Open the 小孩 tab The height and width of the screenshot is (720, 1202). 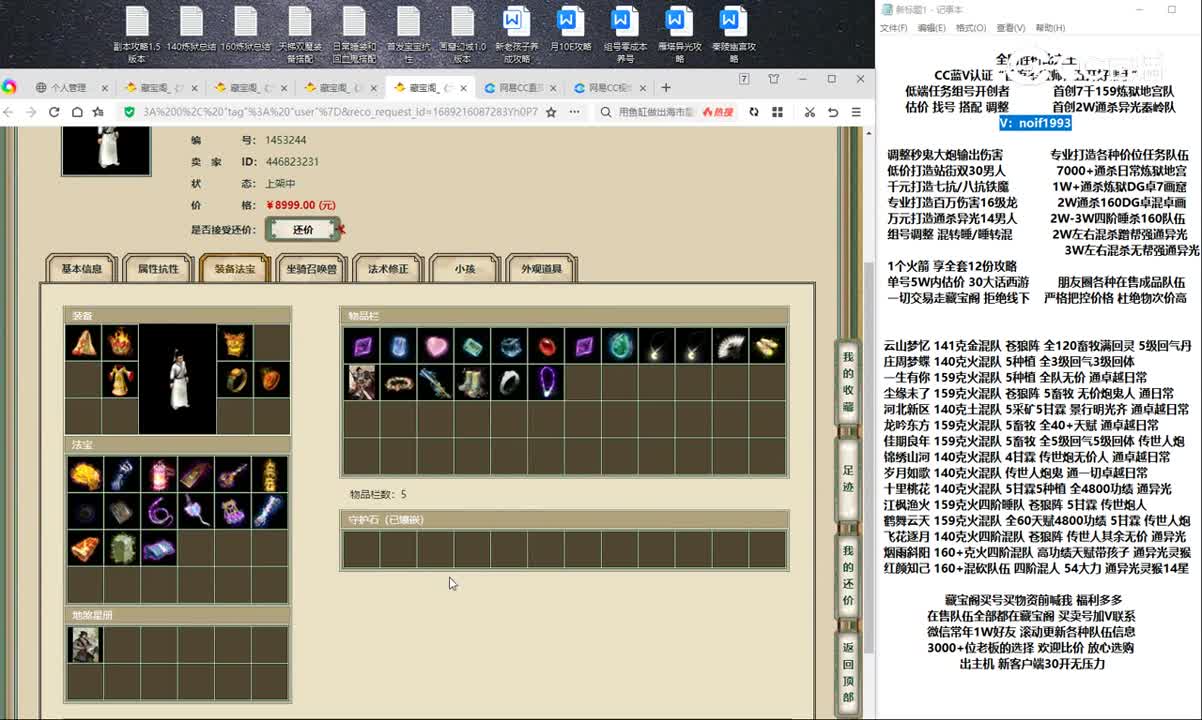(465, 269)
